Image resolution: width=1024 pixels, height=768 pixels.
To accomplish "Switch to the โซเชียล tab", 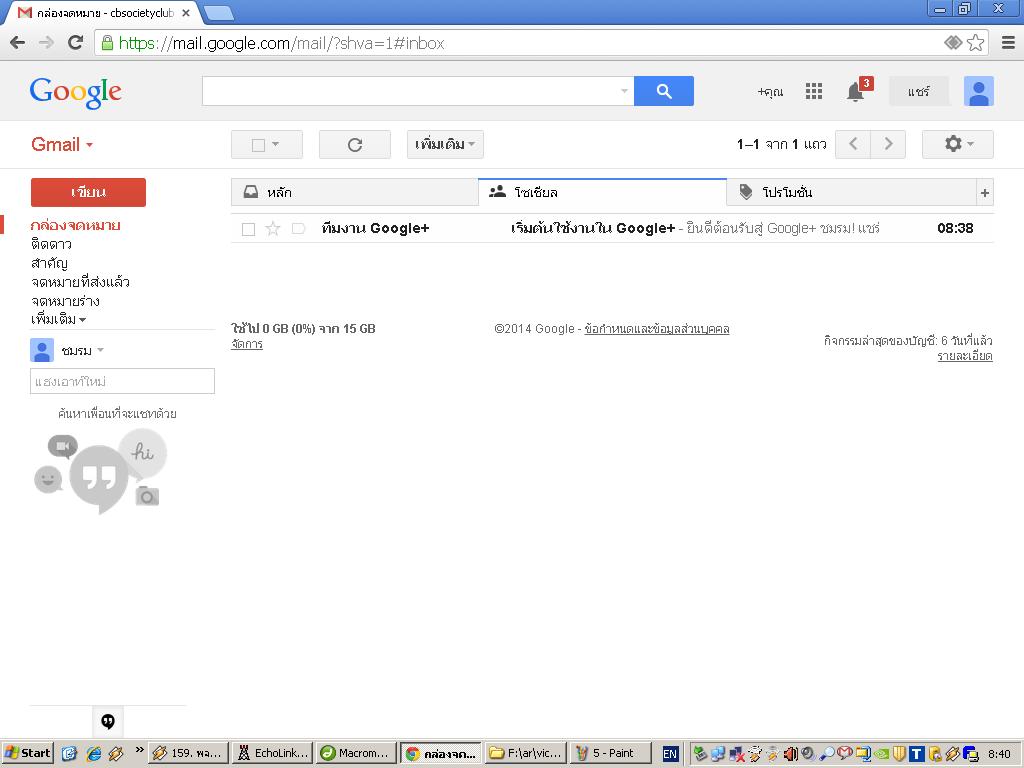I will coord(602,192).
